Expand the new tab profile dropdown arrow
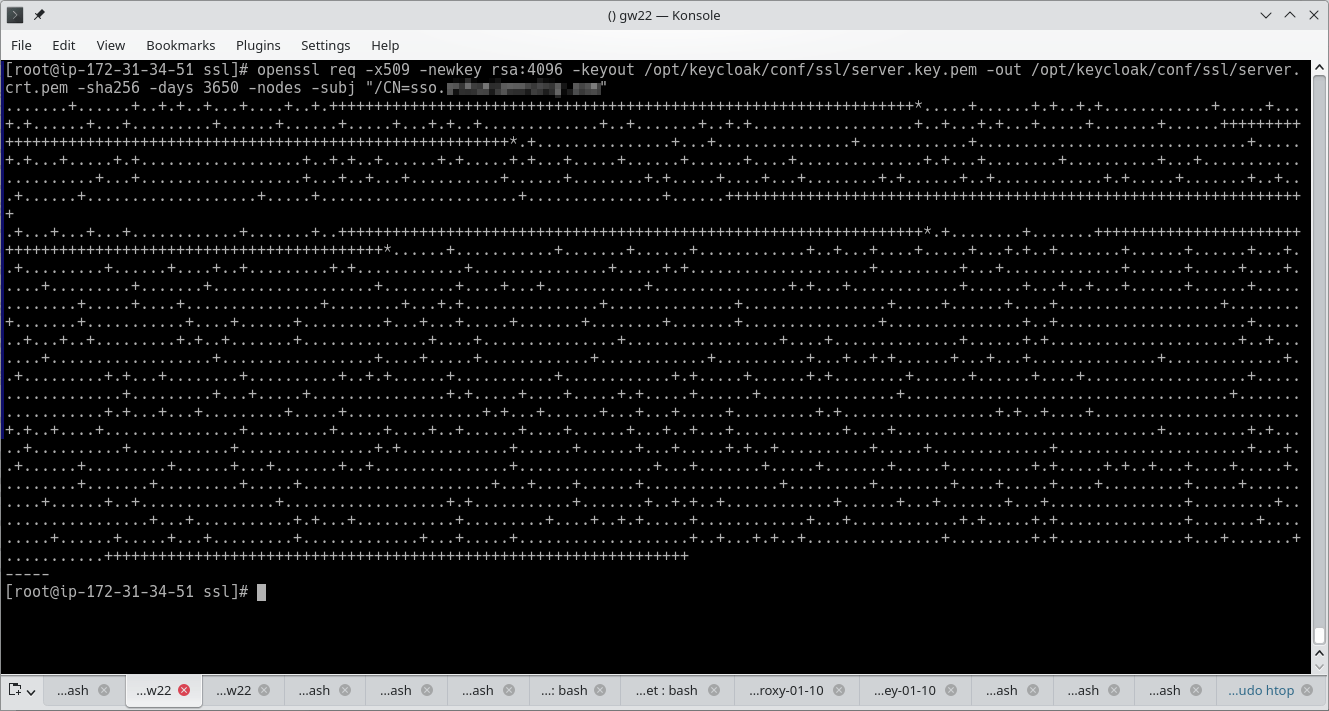 (x=32, y=691)
